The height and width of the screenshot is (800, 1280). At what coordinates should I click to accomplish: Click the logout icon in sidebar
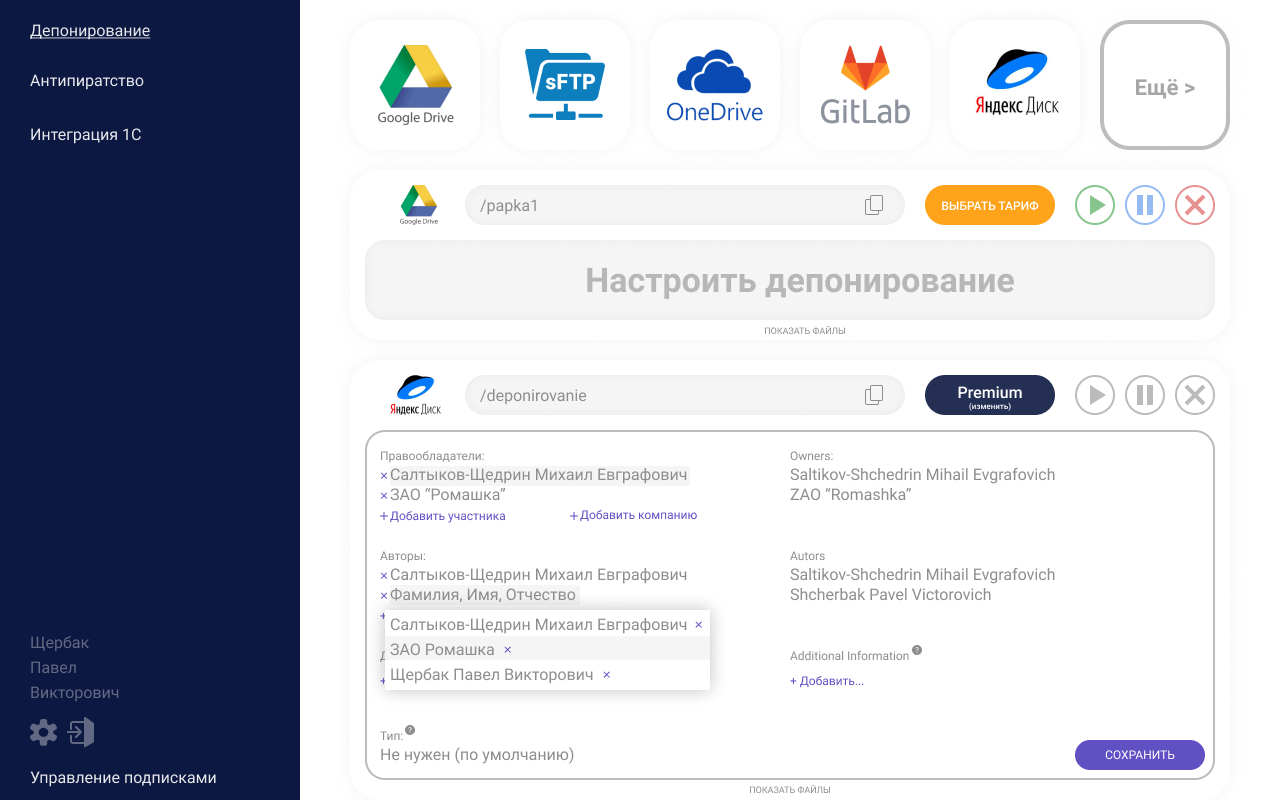click(81, 732)
